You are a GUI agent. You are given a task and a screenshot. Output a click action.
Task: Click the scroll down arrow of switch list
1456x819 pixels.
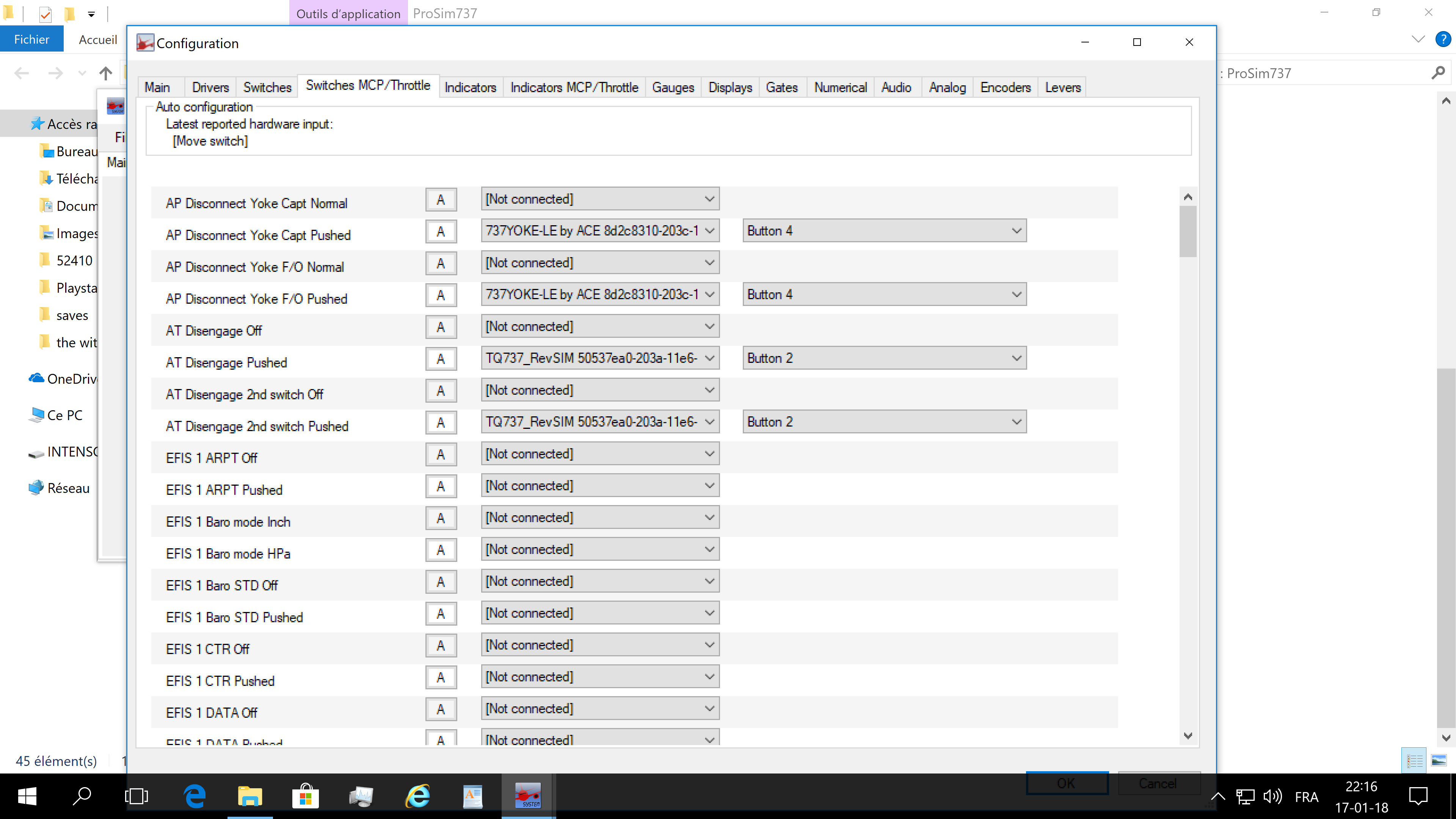click(1188, 736)
